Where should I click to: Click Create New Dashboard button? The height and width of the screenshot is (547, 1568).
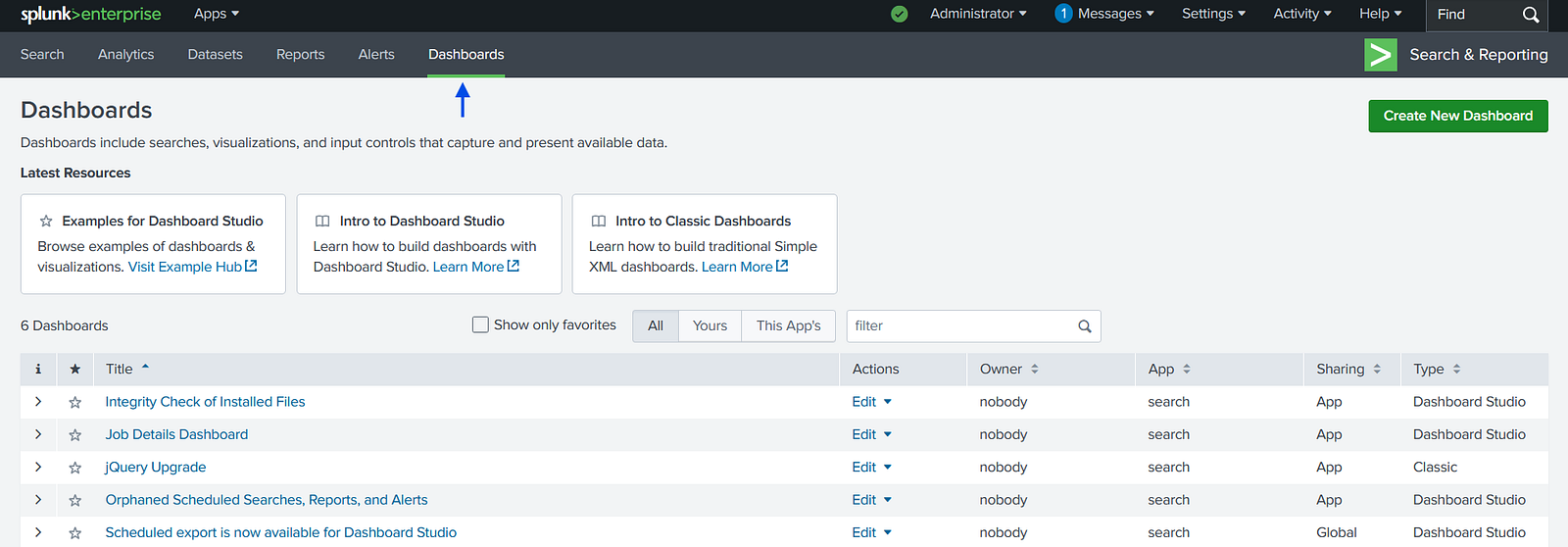[1458, 116]
